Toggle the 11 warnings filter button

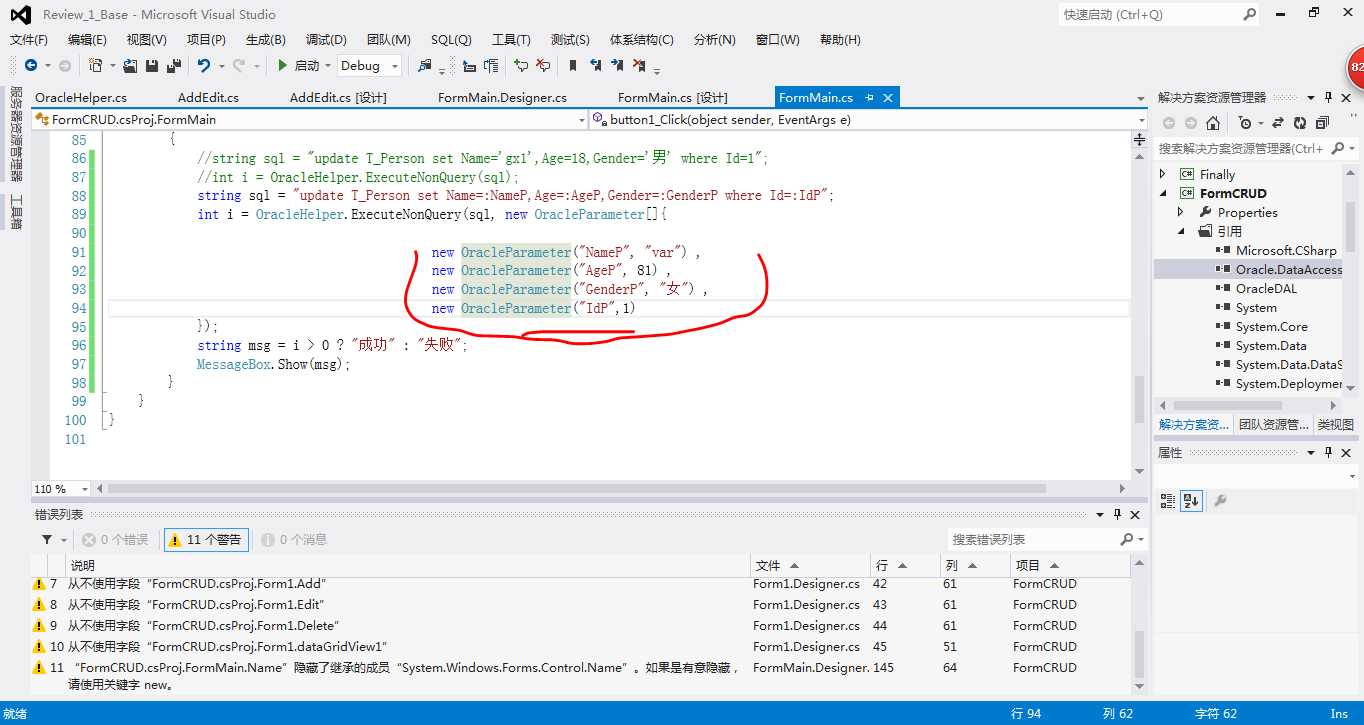pyautogui.click(x=206, y=539)
